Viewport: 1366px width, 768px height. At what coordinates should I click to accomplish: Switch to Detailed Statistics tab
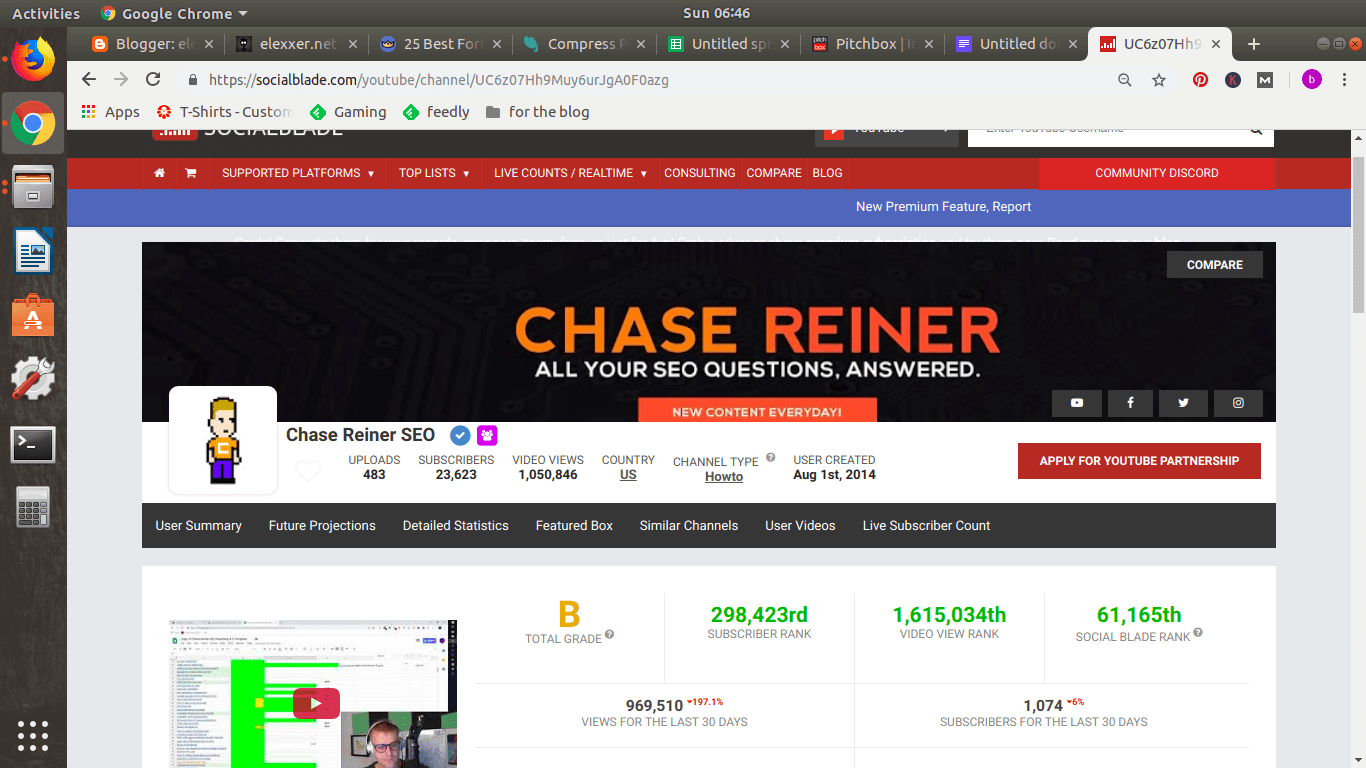pyautogui.click(x=456, y=526)
